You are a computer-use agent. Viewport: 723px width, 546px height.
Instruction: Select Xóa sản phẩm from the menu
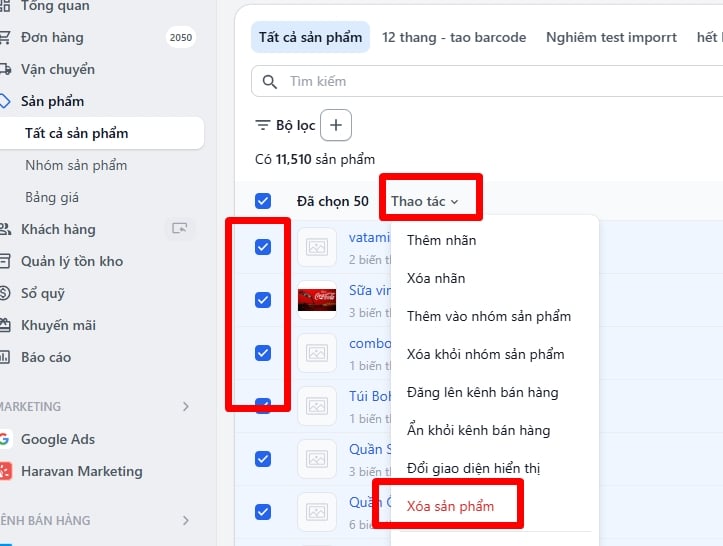pos(449,506)
